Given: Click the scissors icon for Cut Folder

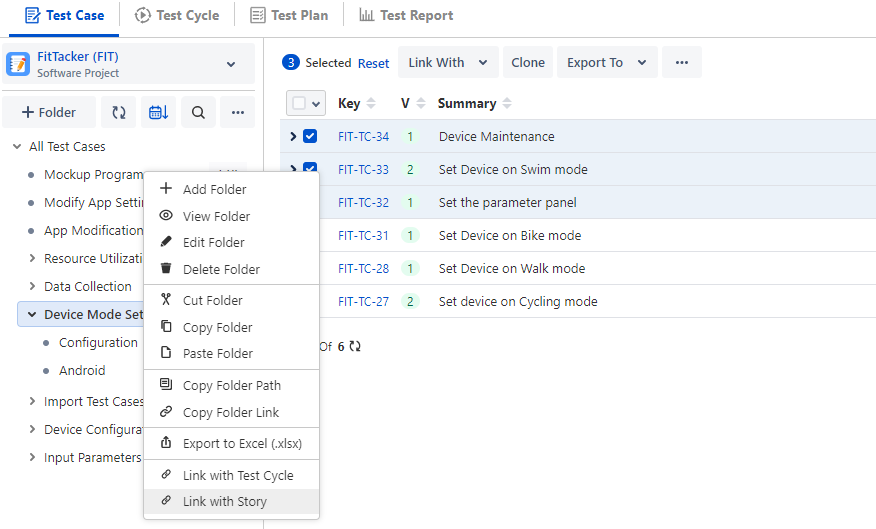Looking at the screenshot, I should click(166, 299).
